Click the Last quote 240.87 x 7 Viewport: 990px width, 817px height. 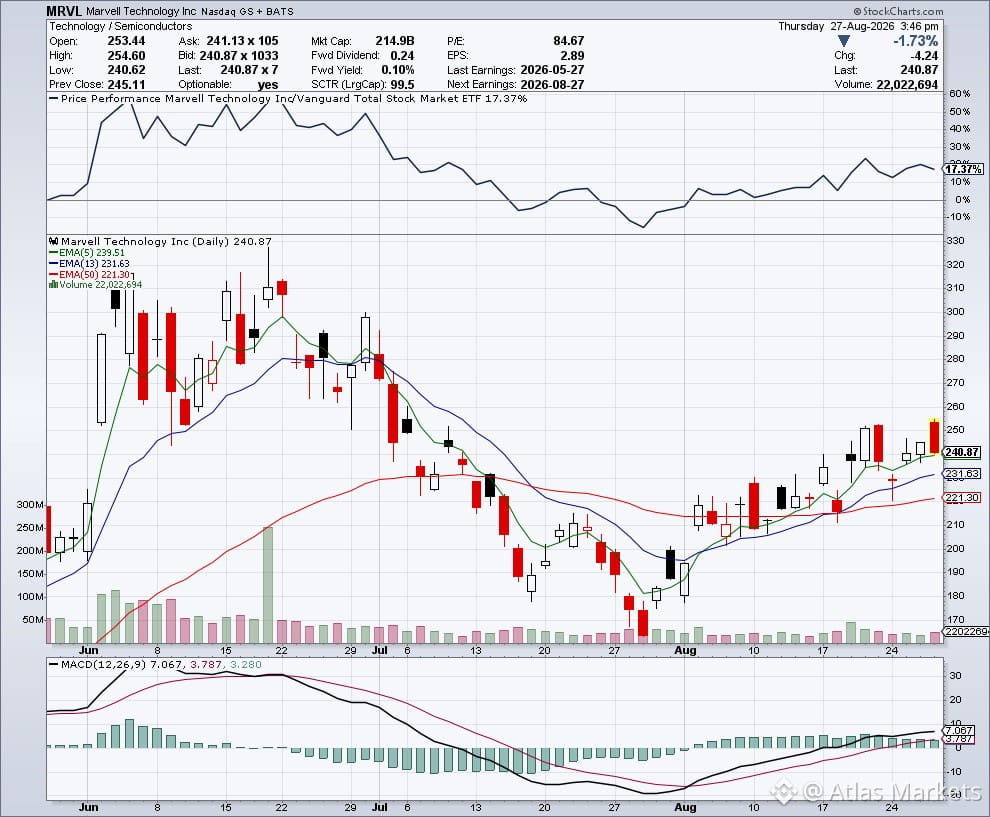pyautogui.click(x=249, y=70)
